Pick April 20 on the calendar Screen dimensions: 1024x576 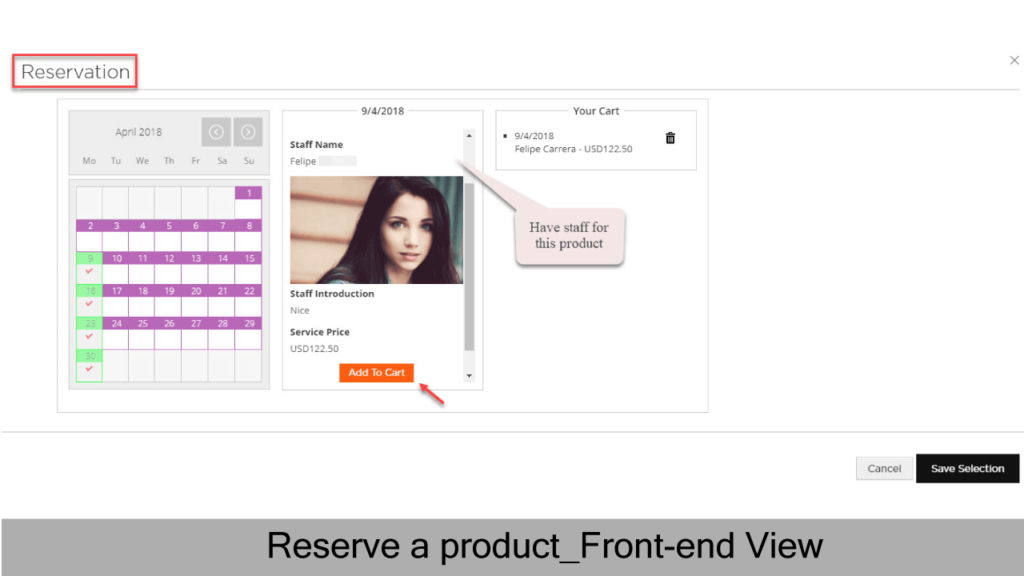(195, 300)
